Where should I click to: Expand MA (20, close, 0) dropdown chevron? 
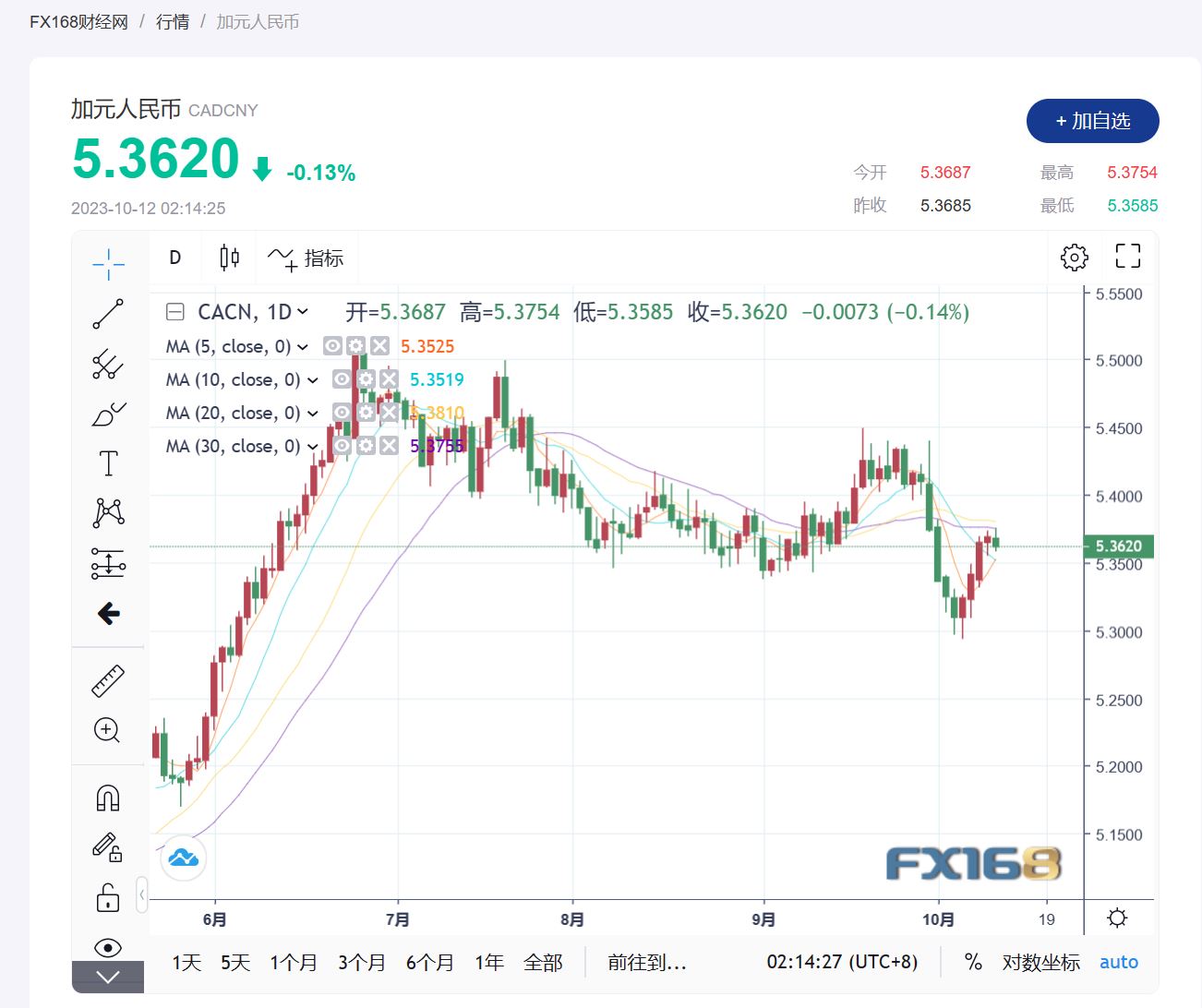(x=312, y=414)
